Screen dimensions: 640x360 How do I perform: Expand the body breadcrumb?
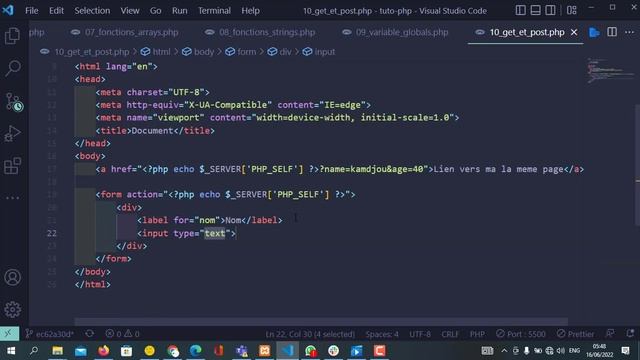tap(204, 52)
